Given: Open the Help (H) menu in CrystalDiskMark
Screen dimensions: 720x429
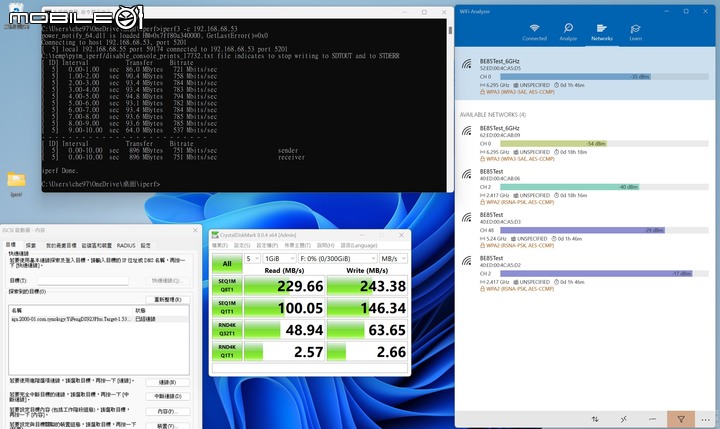Looking at the screenshot, I should point(325,245).
